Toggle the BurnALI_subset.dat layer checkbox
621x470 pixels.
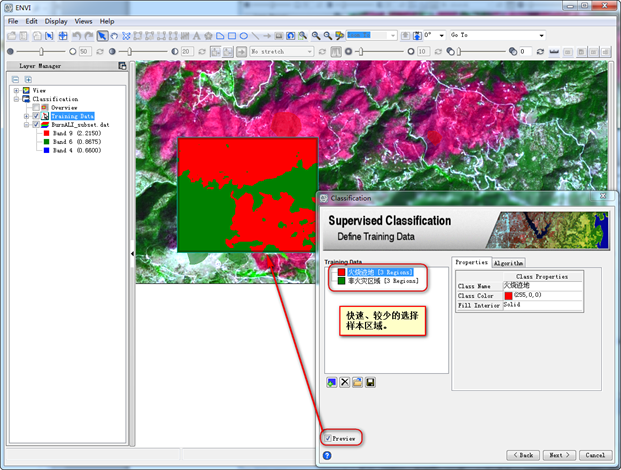tap(36, 124)
